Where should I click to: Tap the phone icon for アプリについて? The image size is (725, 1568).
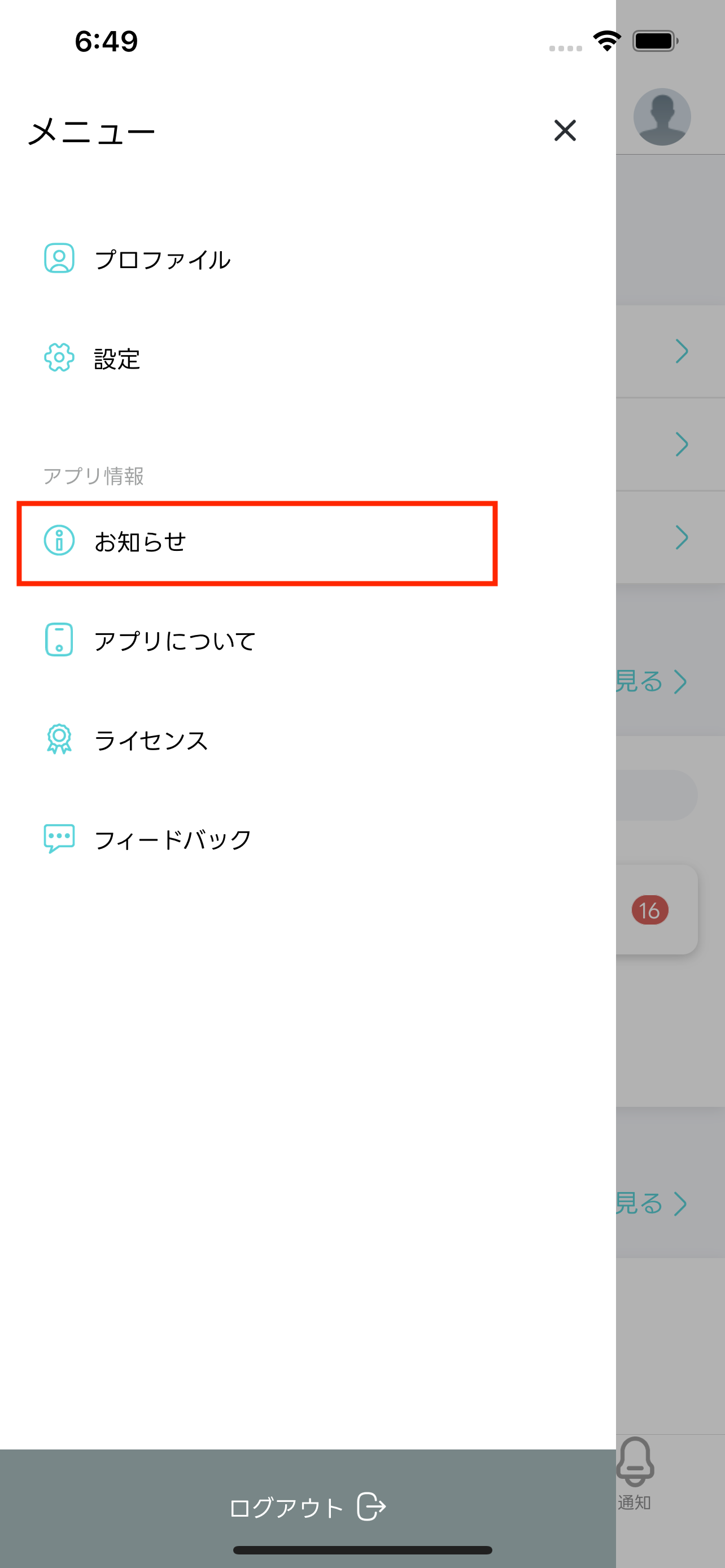(x=59, y=640)
